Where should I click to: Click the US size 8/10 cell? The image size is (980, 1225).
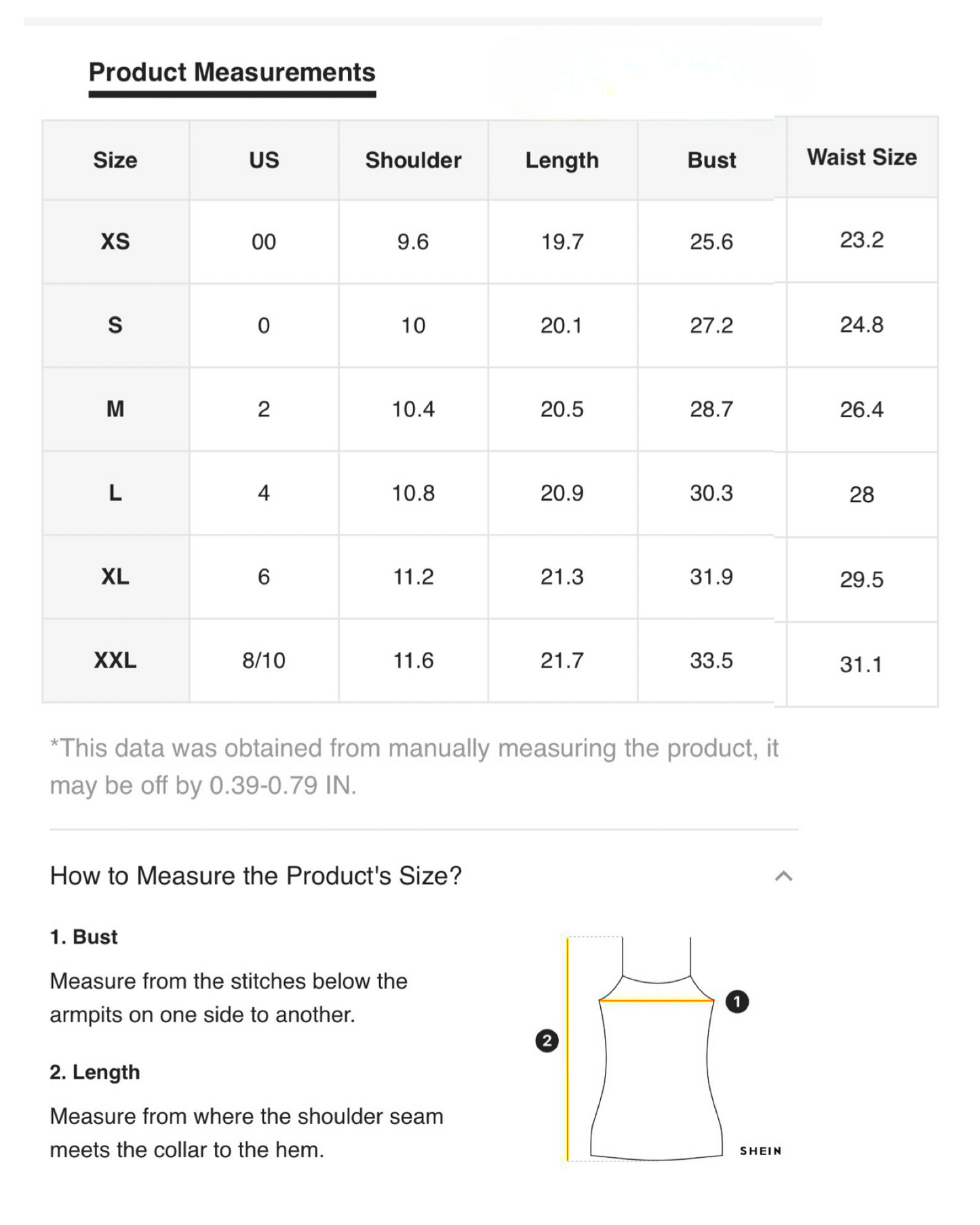click(x=264, y=660)
